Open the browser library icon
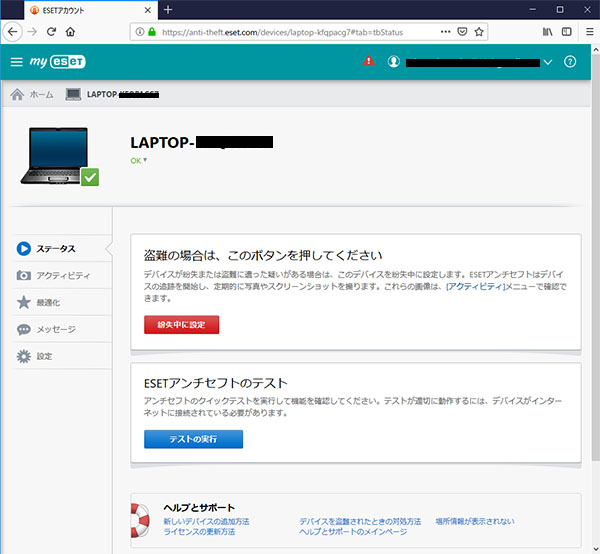 (548, 32)
